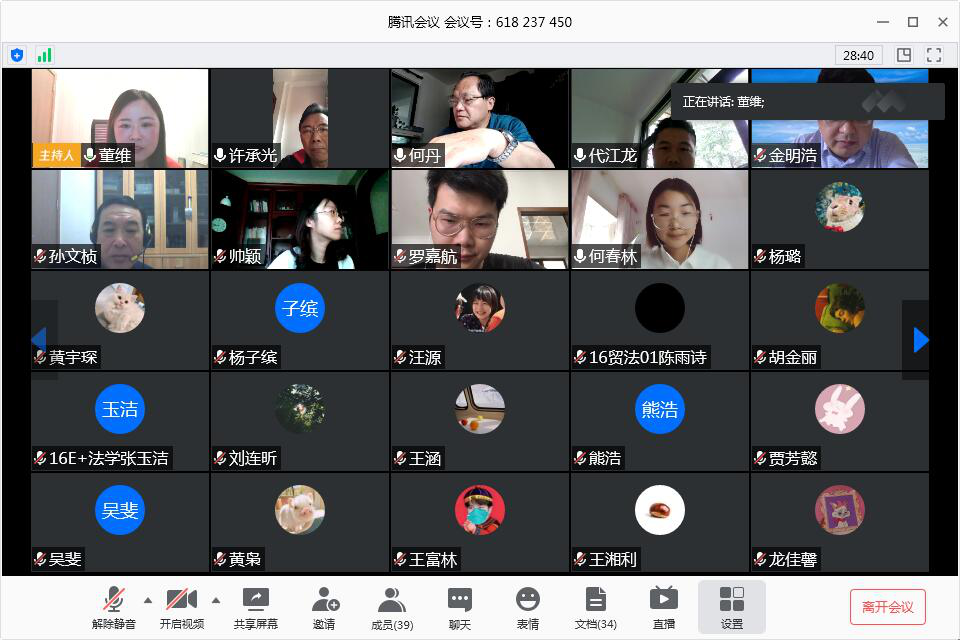960x640 pixels.
Task: Unmute microphone (解除静音)
Action: [x=114, y=607]
